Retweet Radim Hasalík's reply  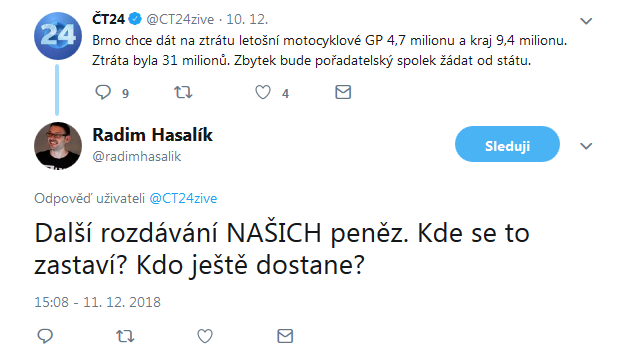[x=125, y=336]
